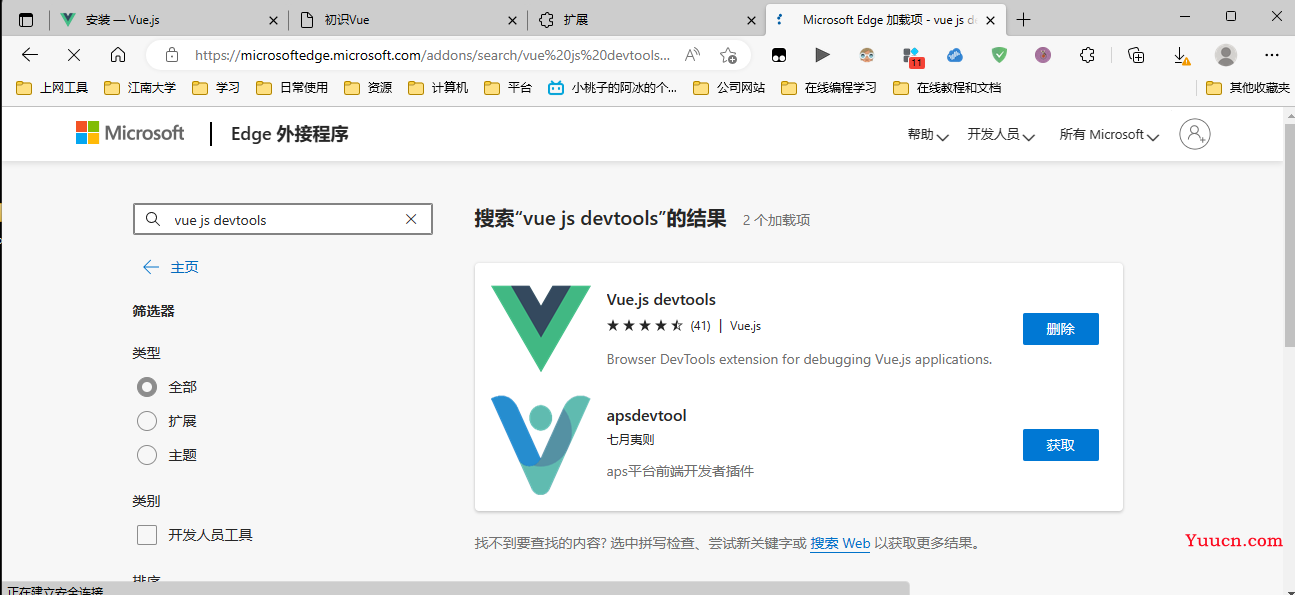Open the 在线编程学习 bookmarks folder
The width and height of the screenshot is (1295, 595).
point(829,88)
